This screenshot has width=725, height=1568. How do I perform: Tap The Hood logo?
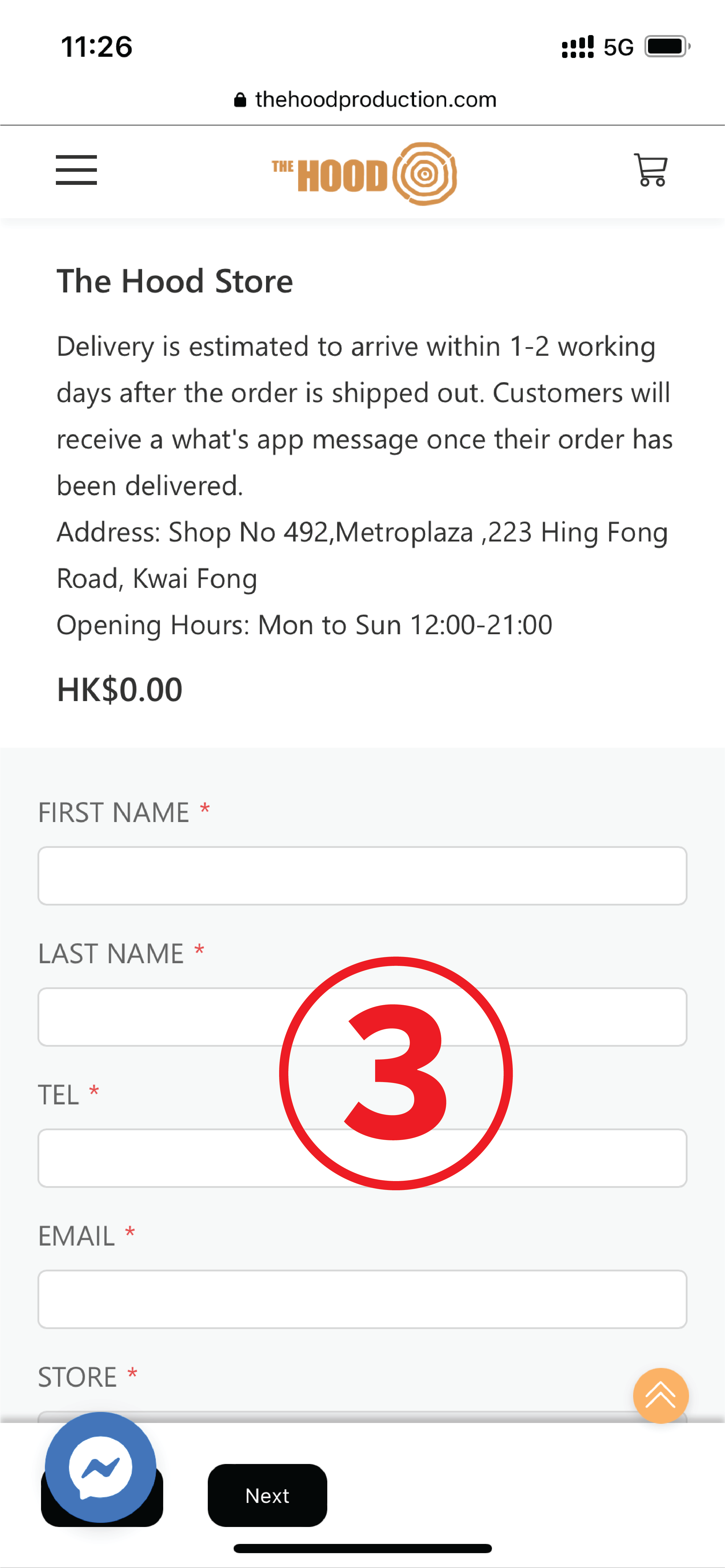click(364, 174)
